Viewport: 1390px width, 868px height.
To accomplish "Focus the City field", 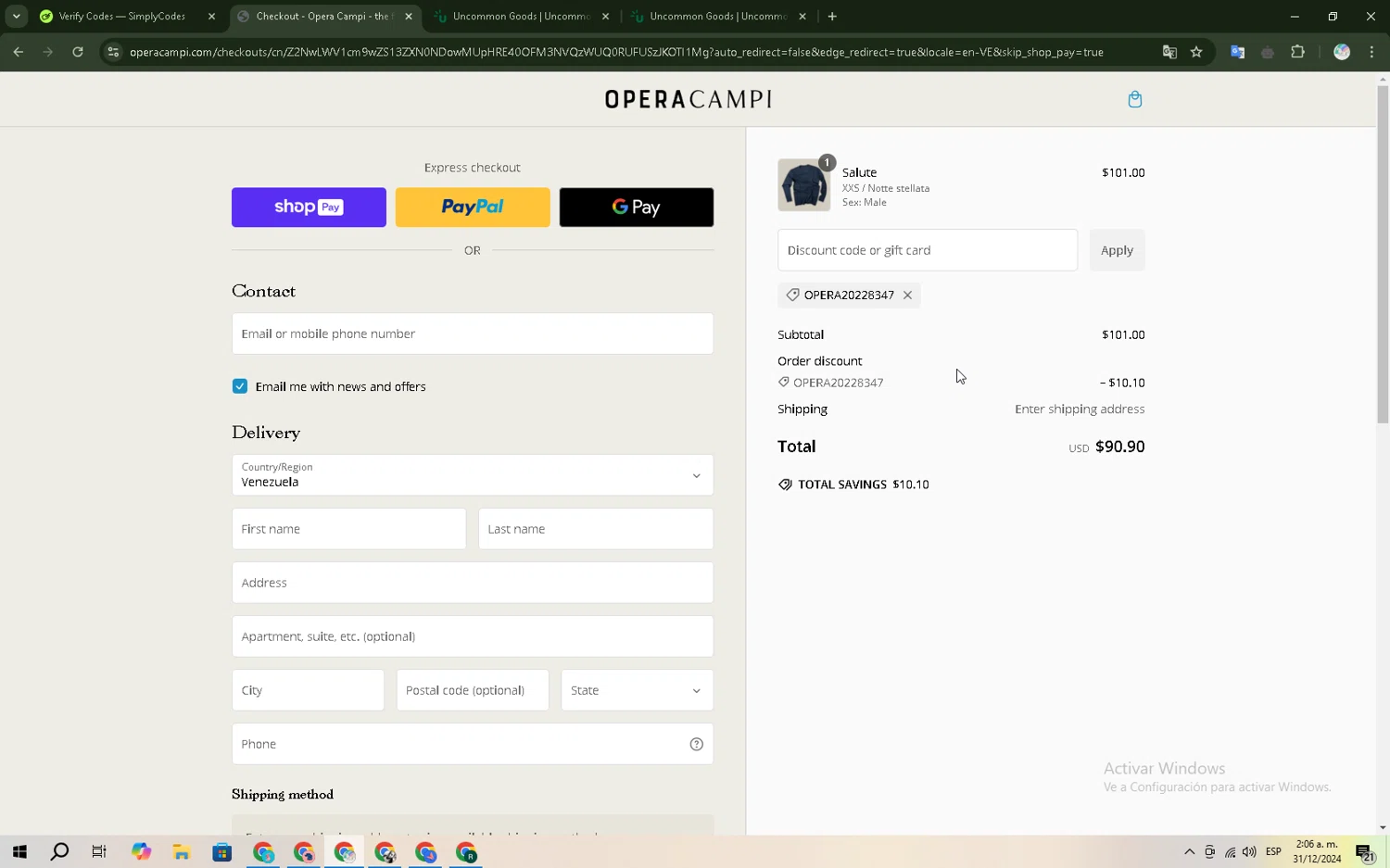I will coord(308,690).
